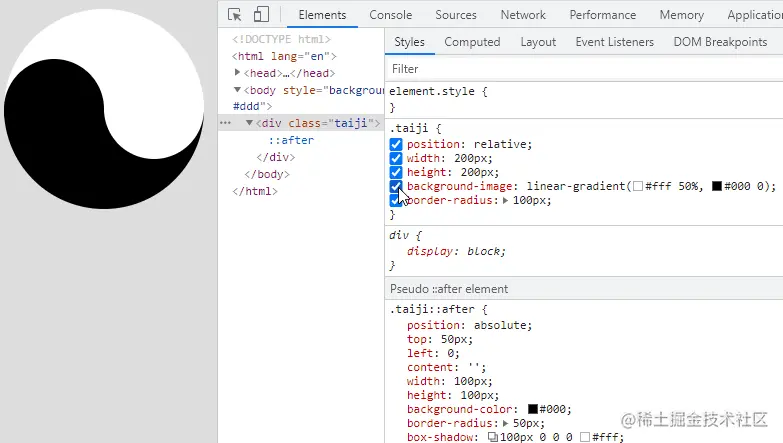783x443 pixels.
Task: Open the Console tab
Action: 391,15
